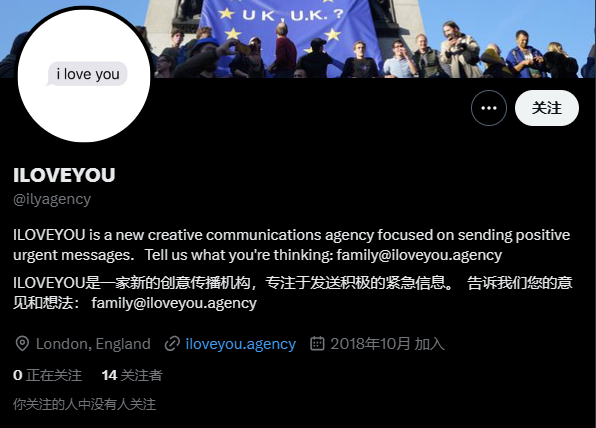This screenshot has width=596, height=428.
Task: Click the 关注 follow button
Action: pos(547,108)
